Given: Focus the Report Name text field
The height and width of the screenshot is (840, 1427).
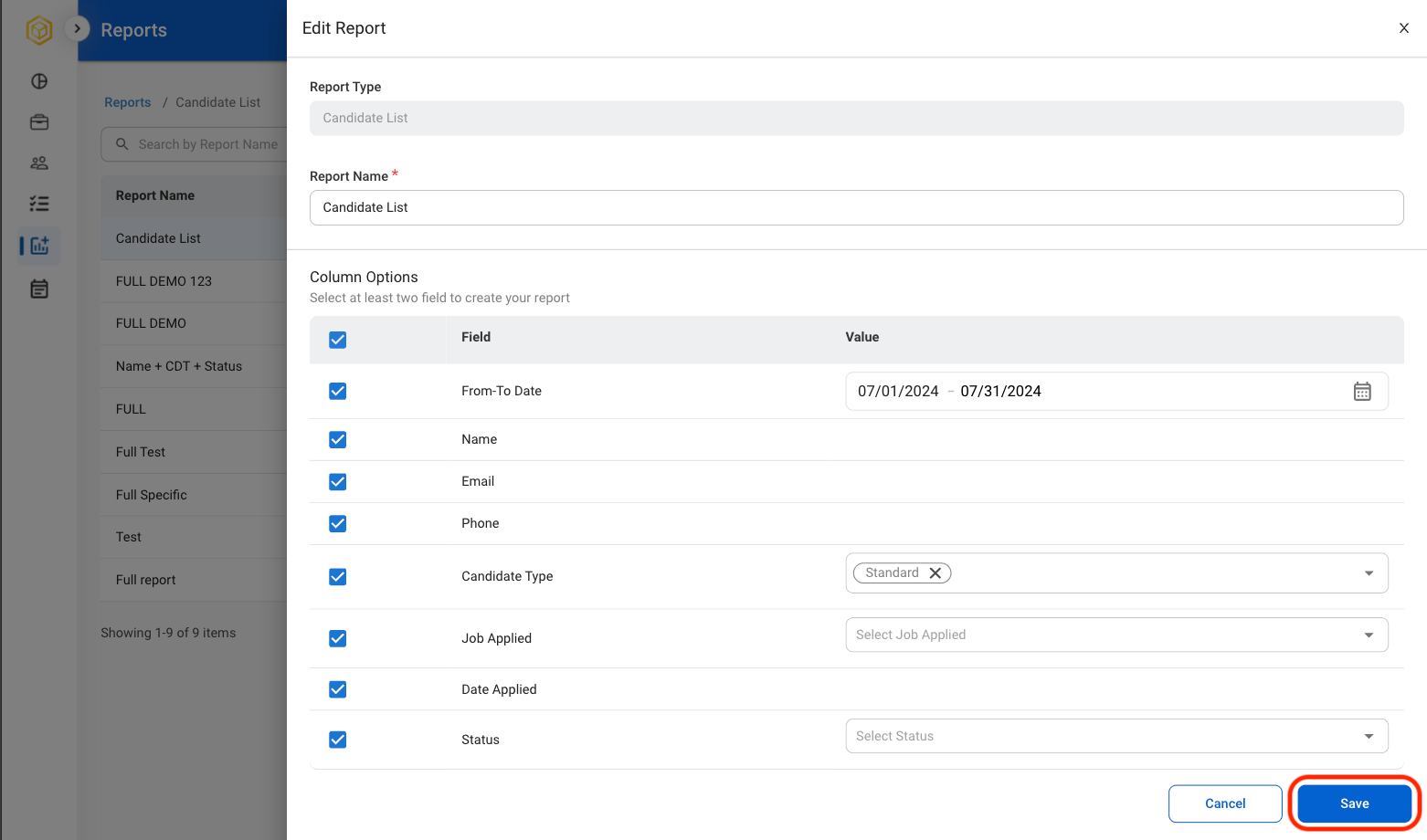Looking at the screenshot, I should tap(856, 207).
